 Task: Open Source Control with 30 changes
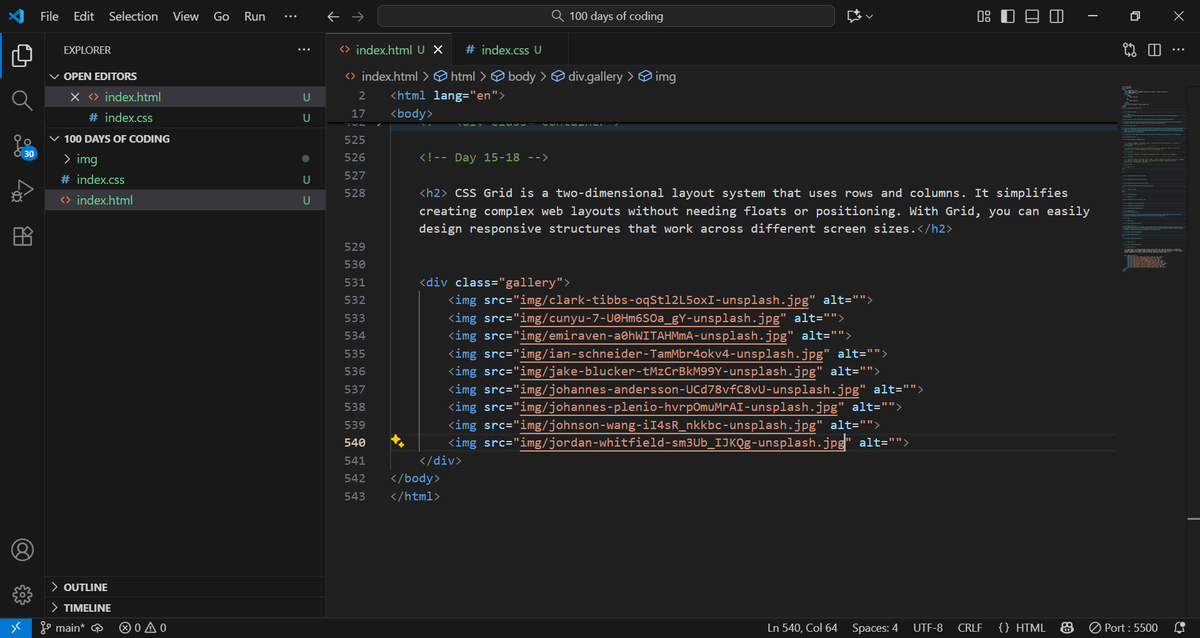coord(22,146)
